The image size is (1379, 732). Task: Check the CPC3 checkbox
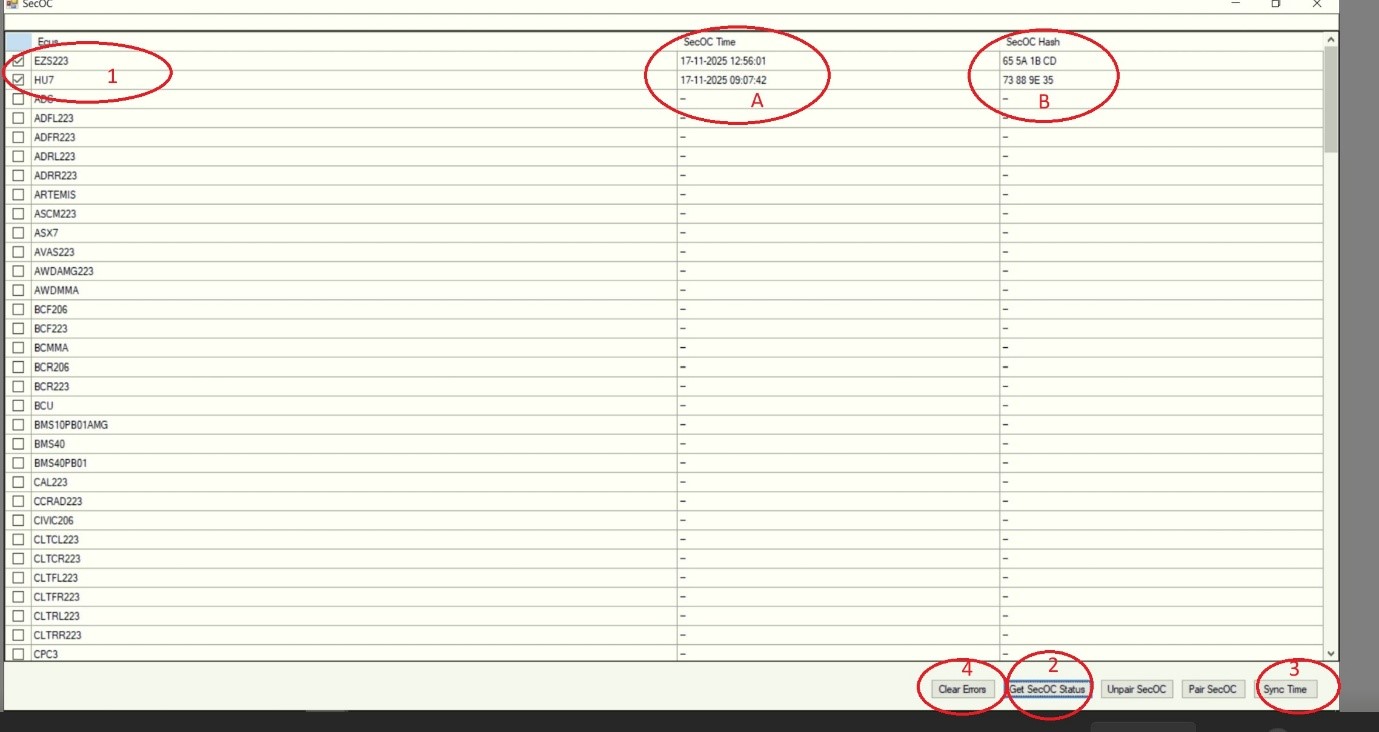point(18,654)
